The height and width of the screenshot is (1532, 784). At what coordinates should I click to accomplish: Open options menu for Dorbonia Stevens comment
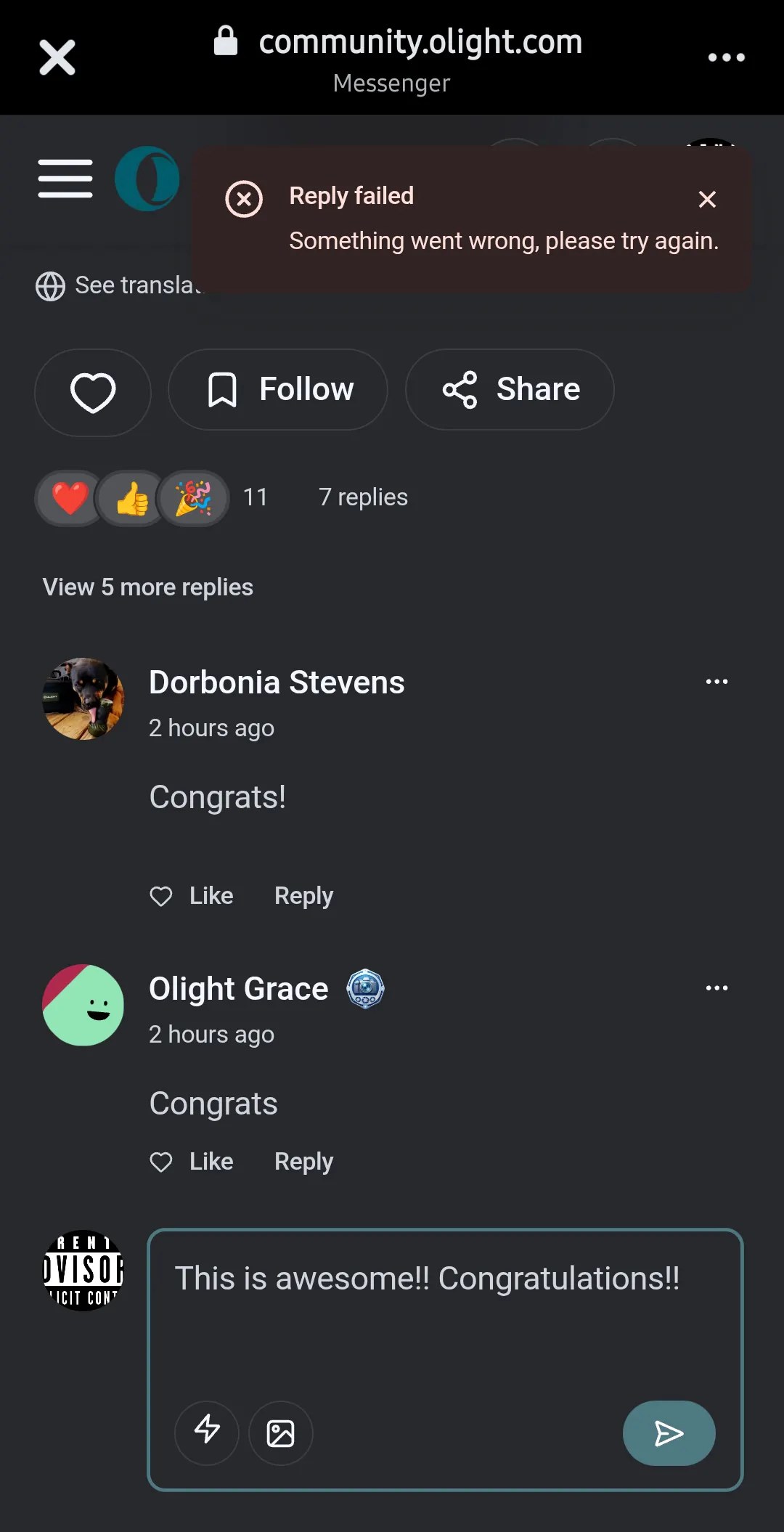point(717,682)
